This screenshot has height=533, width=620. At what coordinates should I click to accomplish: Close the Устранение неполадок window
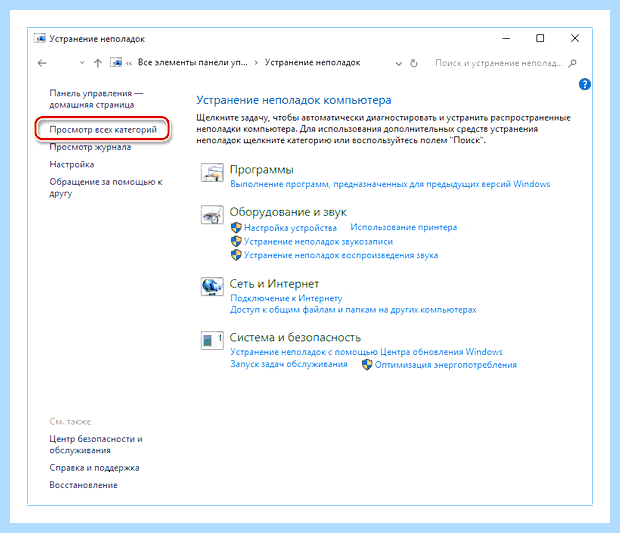coord(575,38)
